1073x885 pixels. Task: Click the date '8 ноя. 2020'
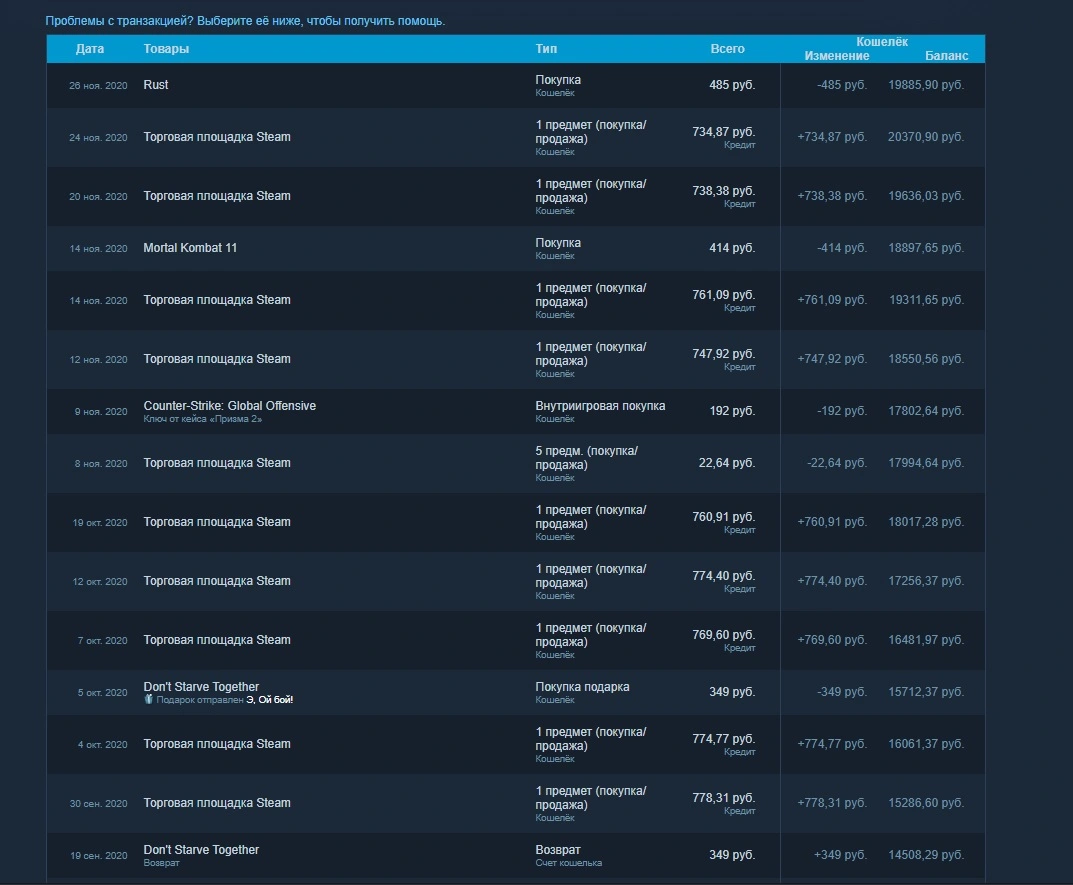pos(101,463)
